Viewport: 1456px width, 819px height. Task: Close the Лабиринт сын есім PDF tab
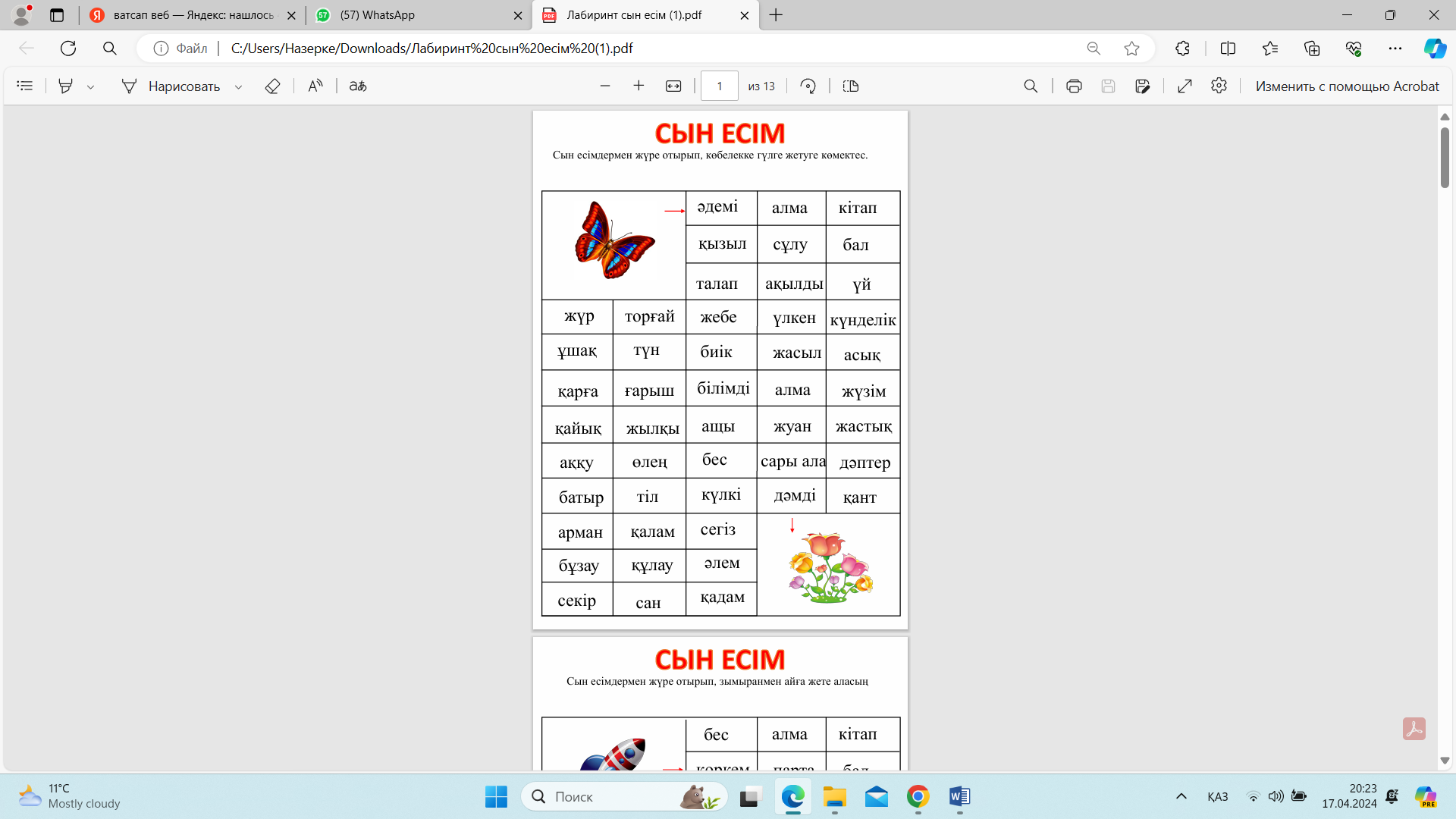point(745,15)
